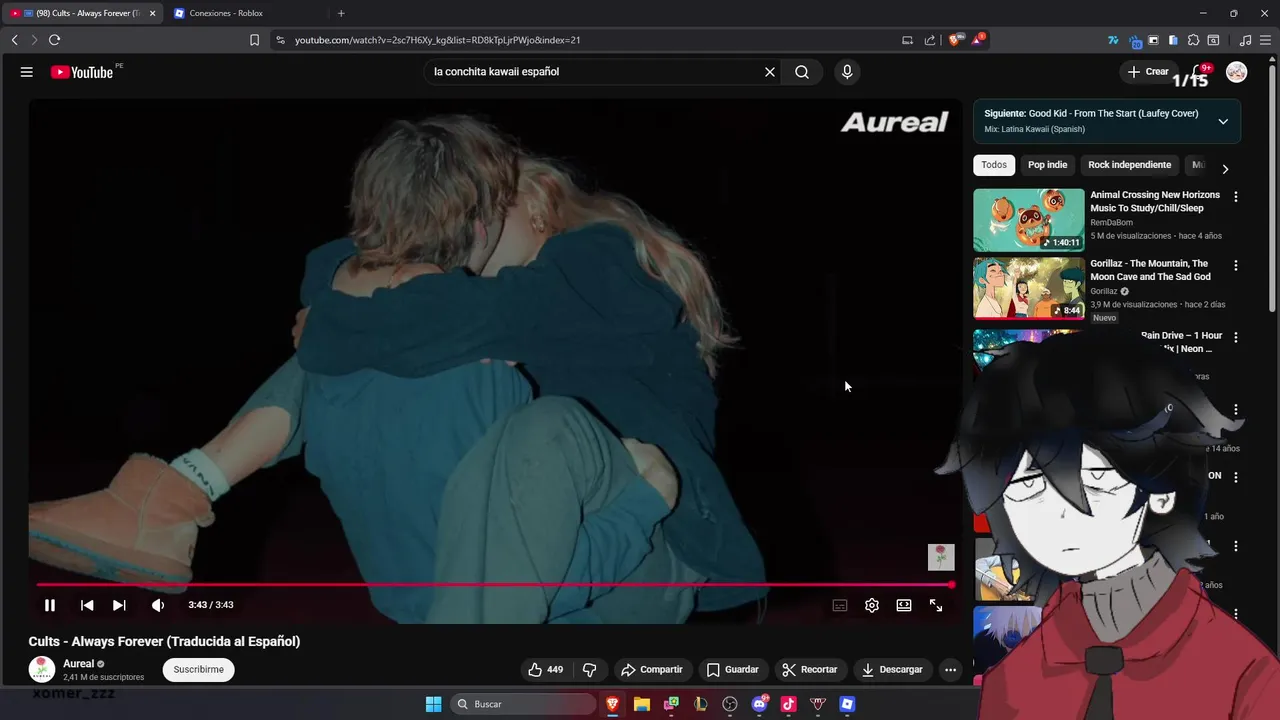The width and height of the screenshot is (1280, 720).
Task: Show more filter chips with the arrow
Action: pyautogui.click(x=1225, y=169)
